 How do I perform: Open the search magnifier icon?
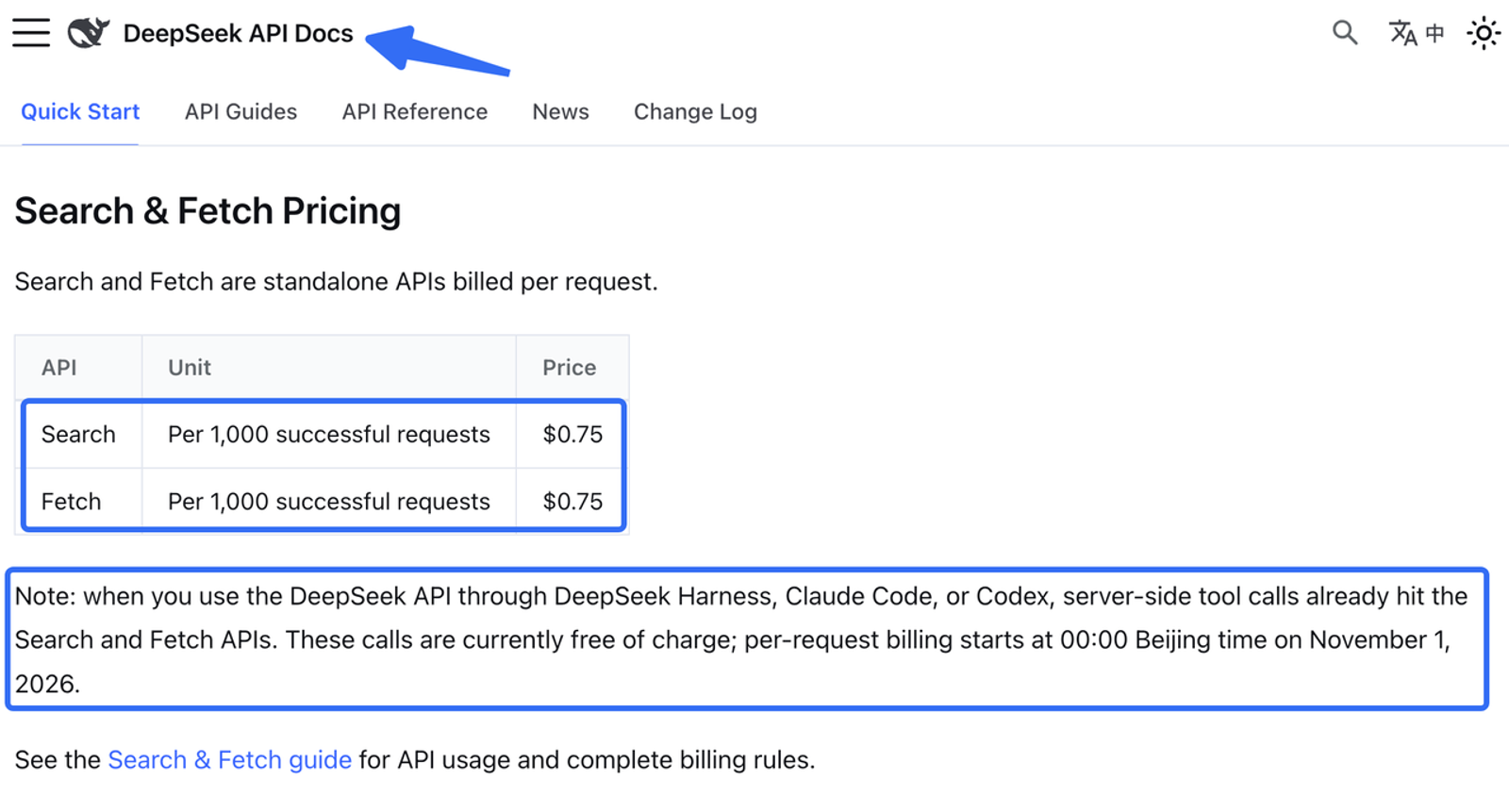1345,33
